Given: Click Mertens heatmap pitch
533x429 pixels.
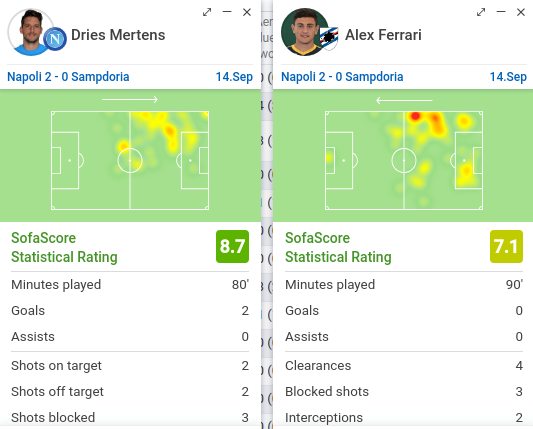Looking at the screenshot, I should 130,160.
